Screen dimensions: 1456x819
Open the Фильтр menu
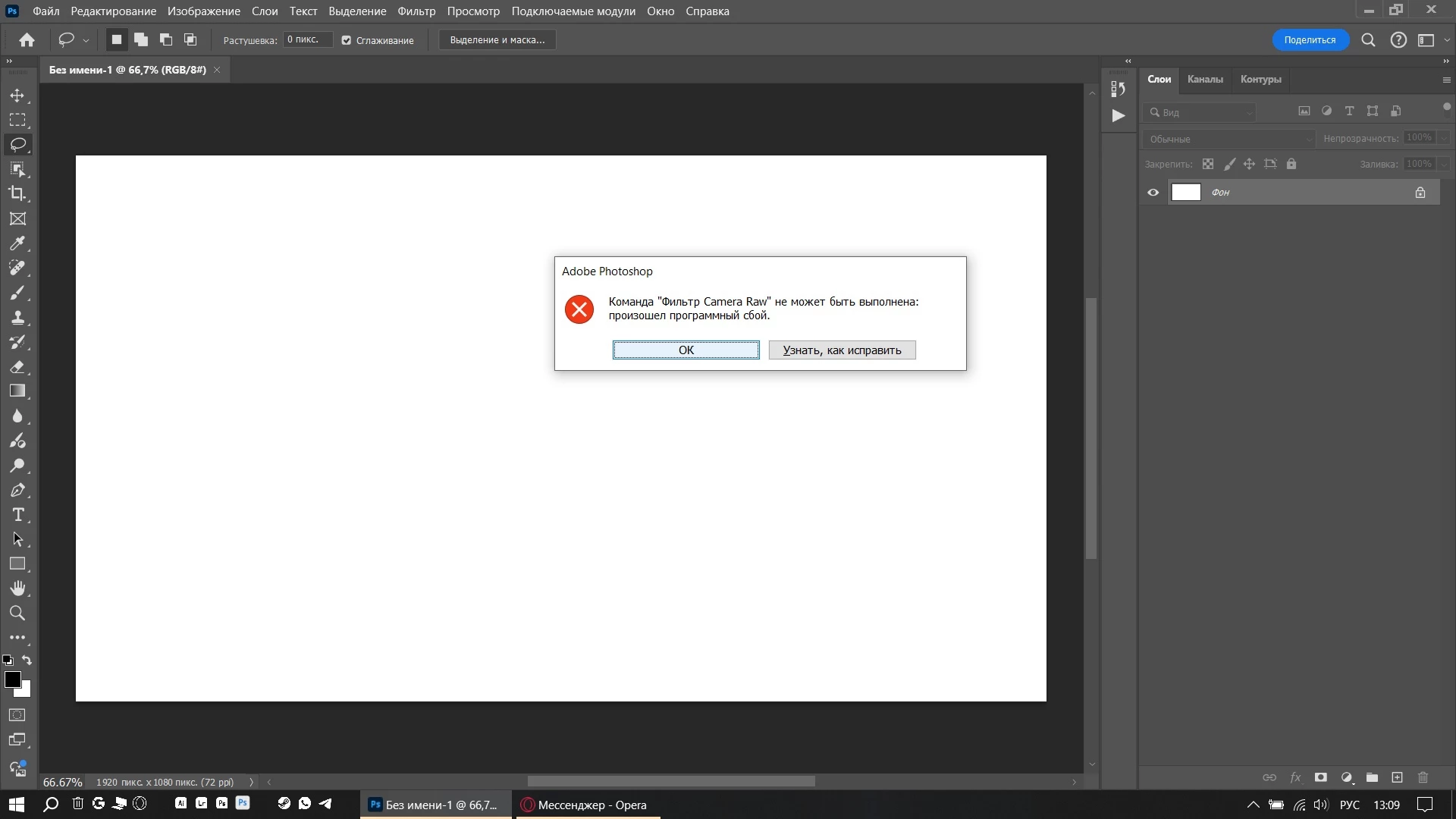coord(416,11)
